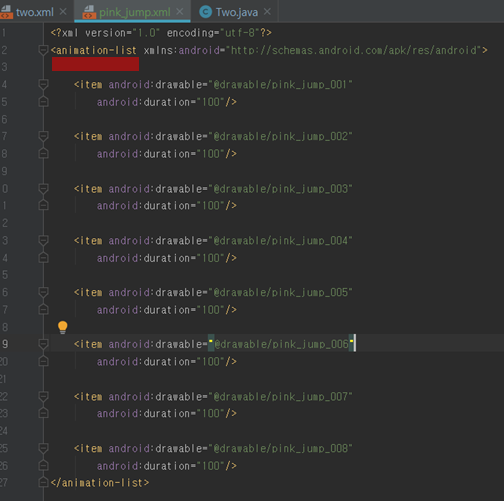The image size is (504, 501).
Task: Collapse the pink_jump_006 item fold marker
Action: 43,344
